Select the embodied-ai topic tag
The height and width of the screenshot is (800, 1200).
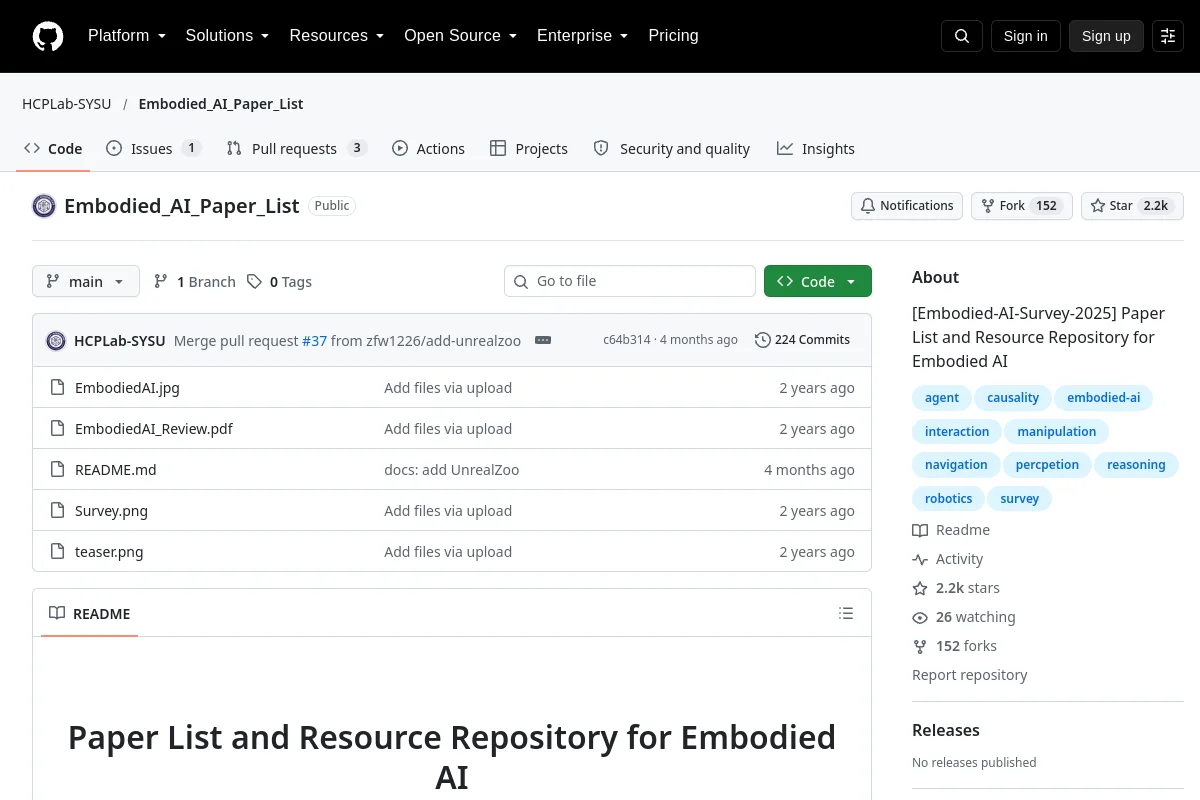1103,398
